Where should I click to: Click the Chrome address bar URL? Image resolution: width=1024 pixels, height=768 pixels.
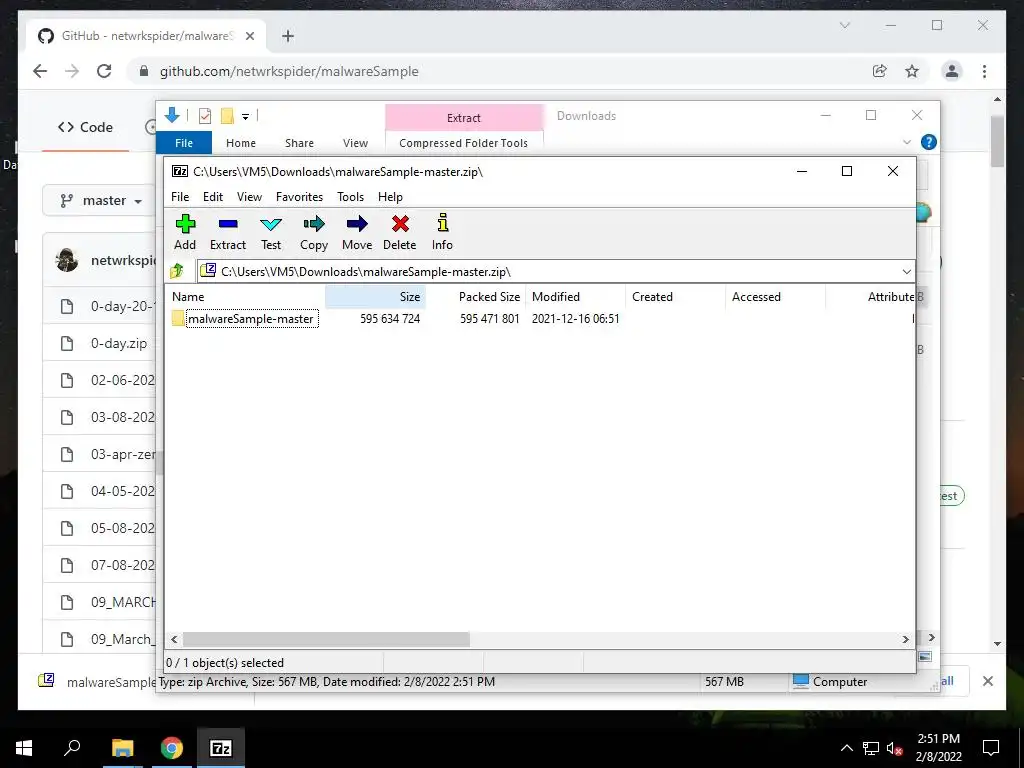(289, 71)
